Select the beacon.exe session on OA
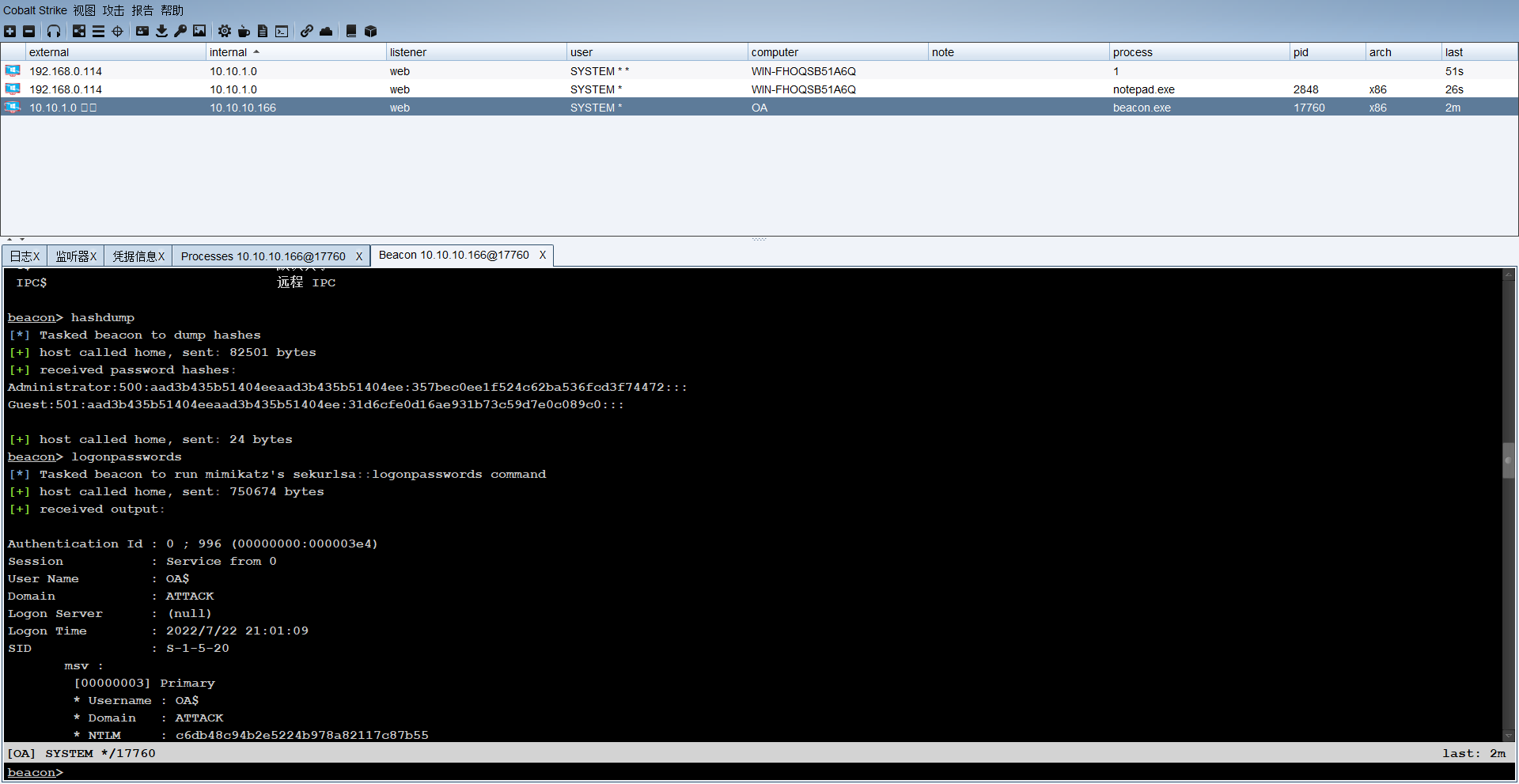This screenshot has width=1519, height=784. (759, 108)
